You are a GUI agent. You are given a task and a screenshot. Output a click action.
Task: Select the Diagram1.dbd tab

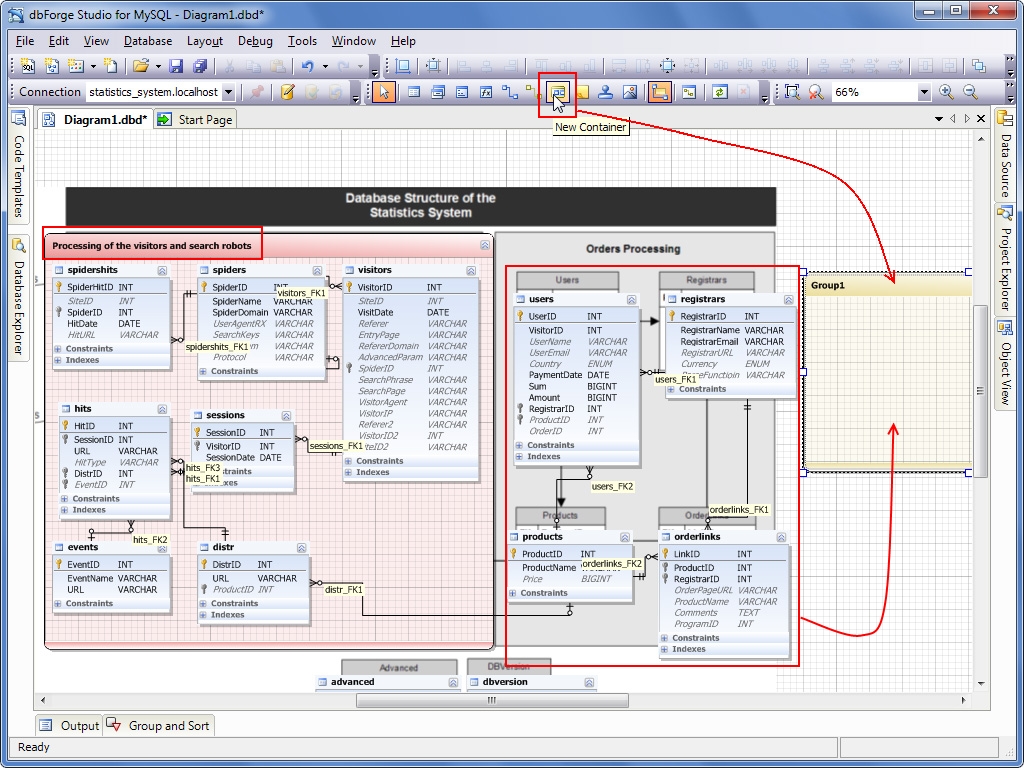(95, 120)
